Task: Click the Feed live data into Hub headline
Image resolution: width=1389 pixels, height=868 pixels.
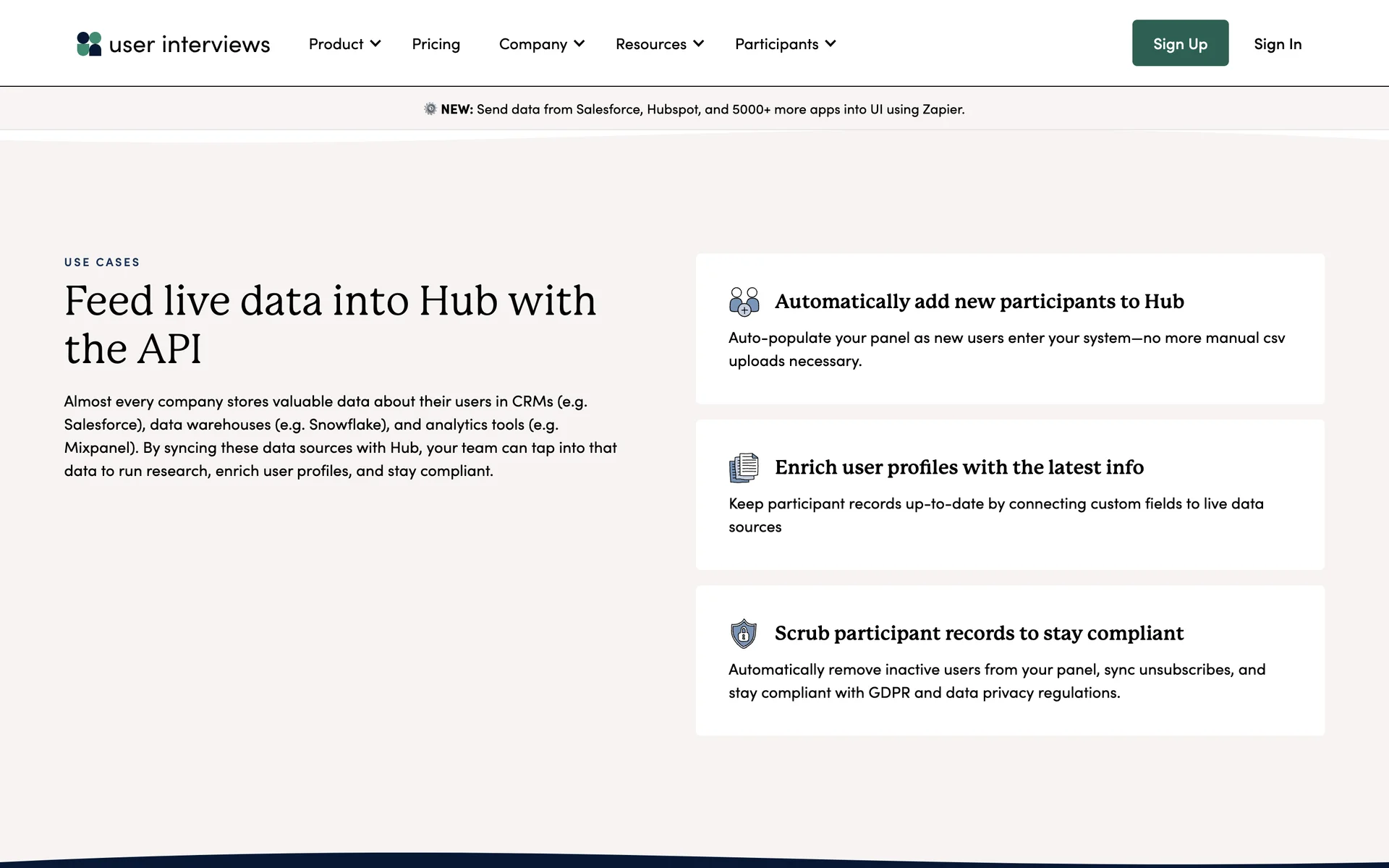Action: (x=330, y=324)
